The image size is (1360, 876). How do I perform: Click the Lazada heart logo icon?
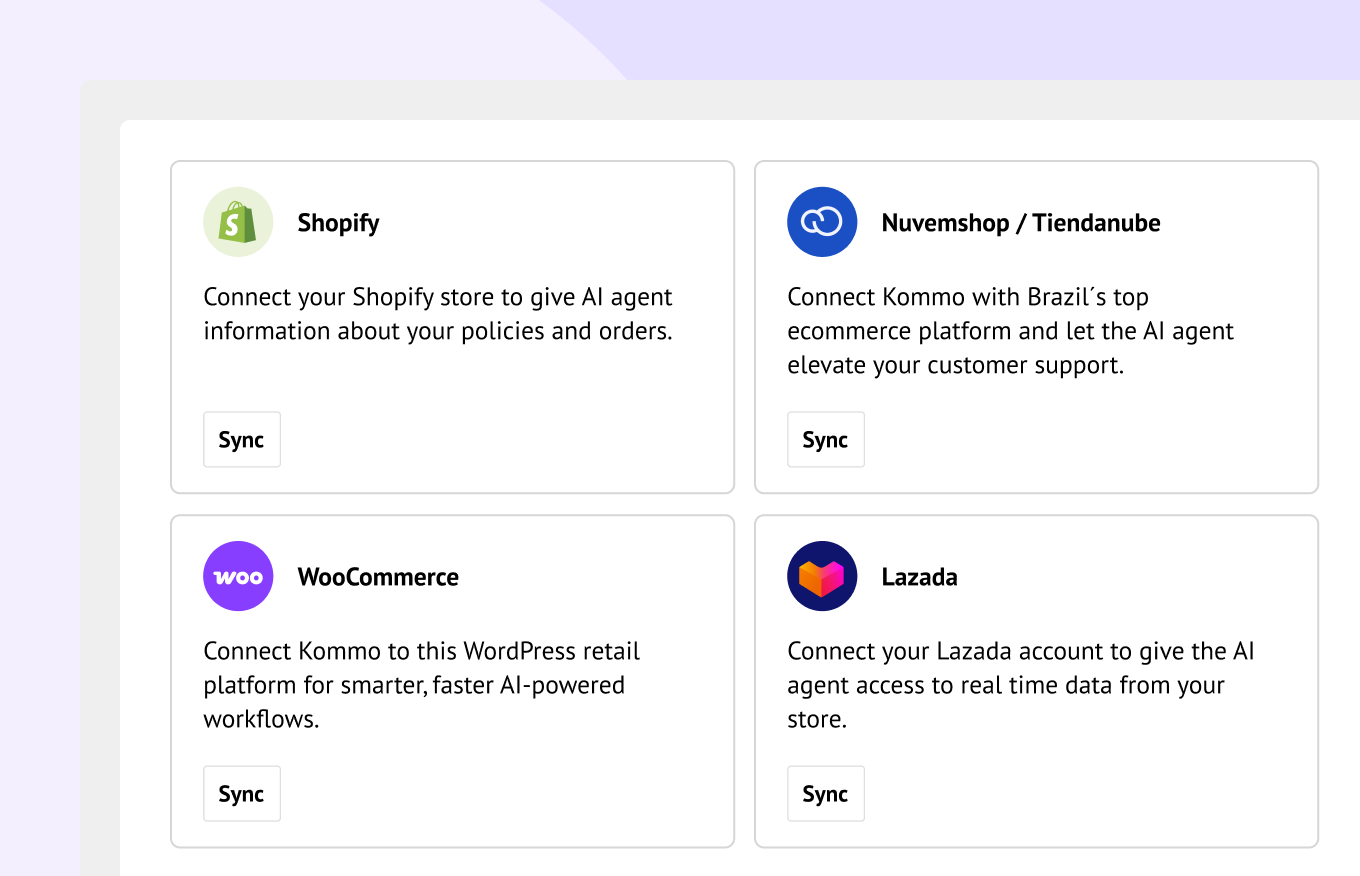click(822, 576)
